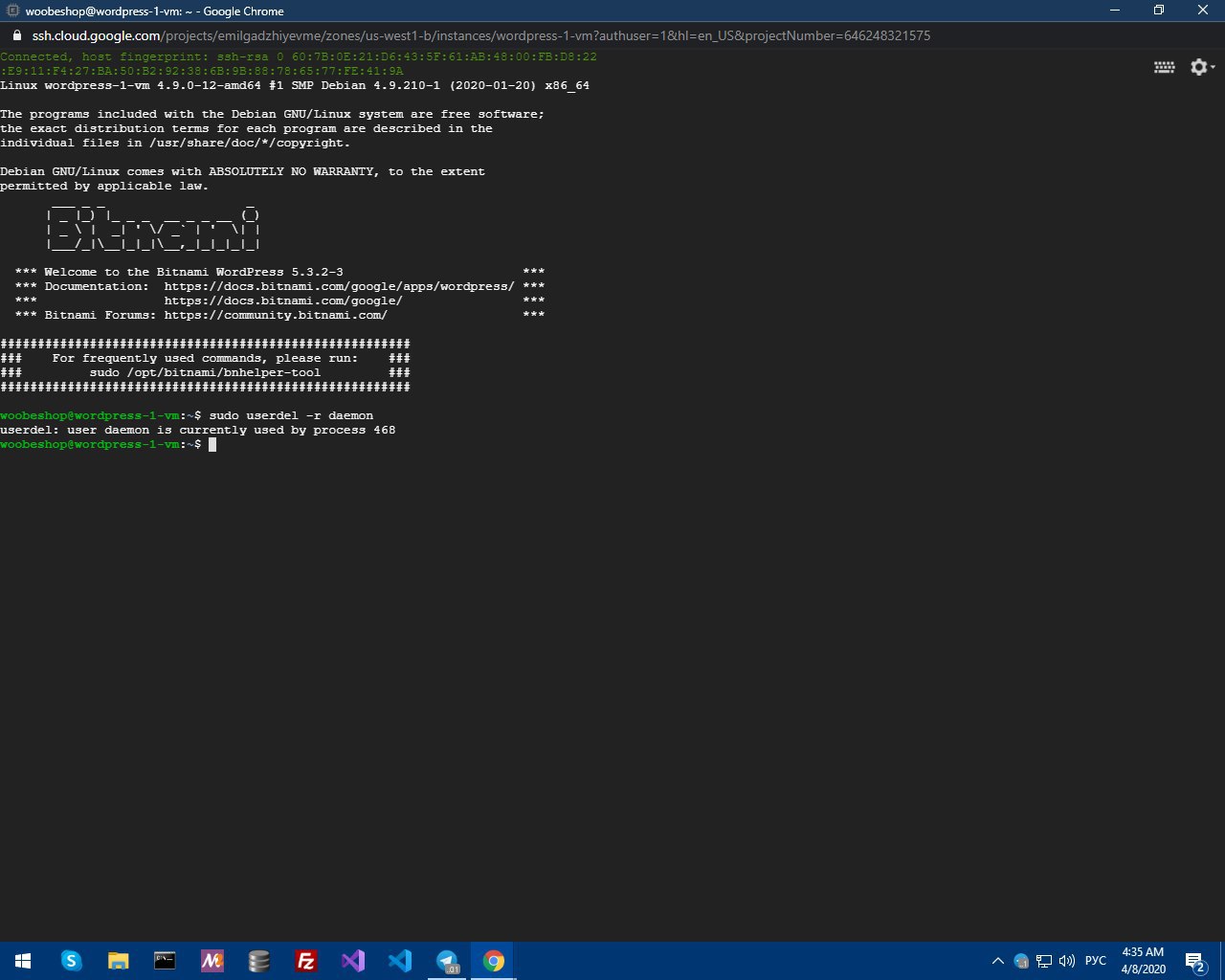Open Visual Studio Code from the taskbar
The width and height of the screenshot is (1225, 980).
(x=399, y=961)
